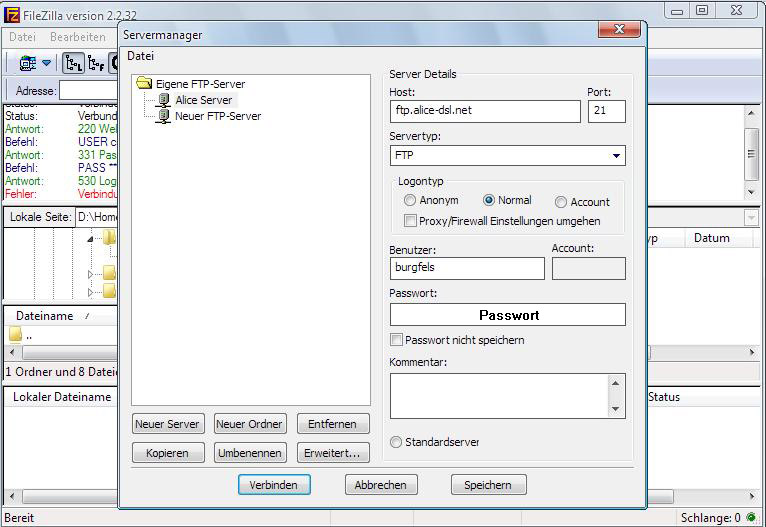Open the Bearbeiten menu in FileZilla
Image resolution: width=766 pixels, height=527 pixels.
pos(77,36)
